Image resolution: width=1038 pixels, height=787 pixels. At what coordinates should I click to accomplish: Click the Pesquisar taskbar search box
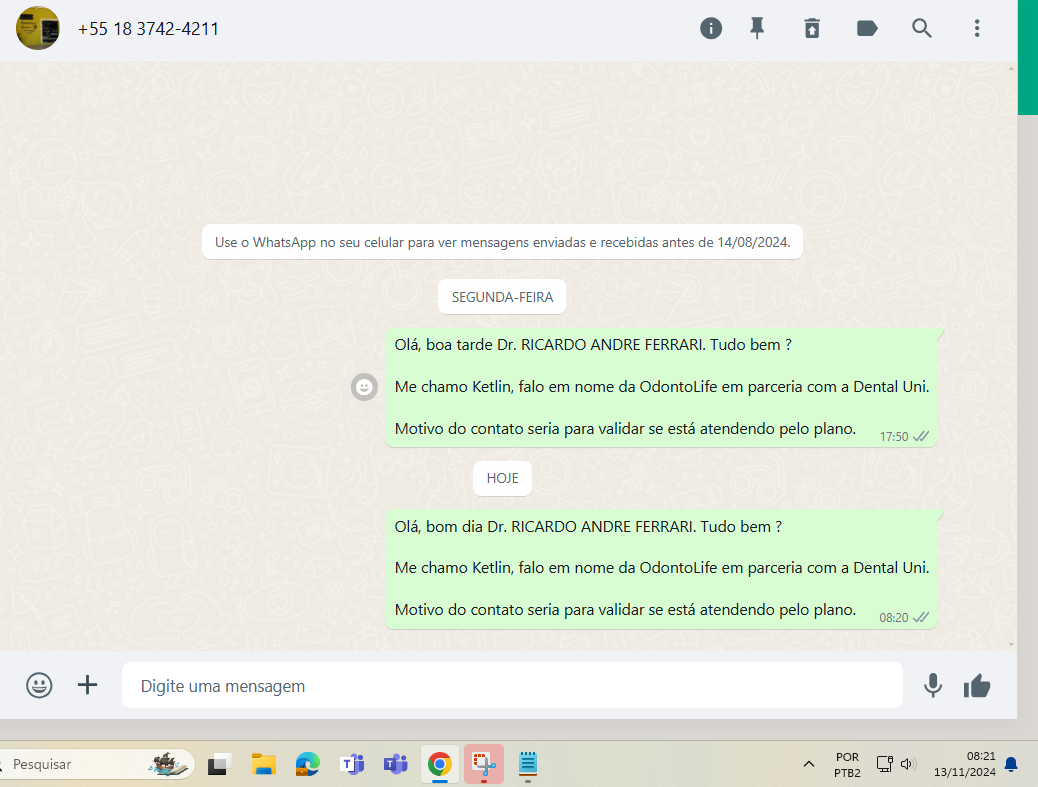tap(97, 764)
